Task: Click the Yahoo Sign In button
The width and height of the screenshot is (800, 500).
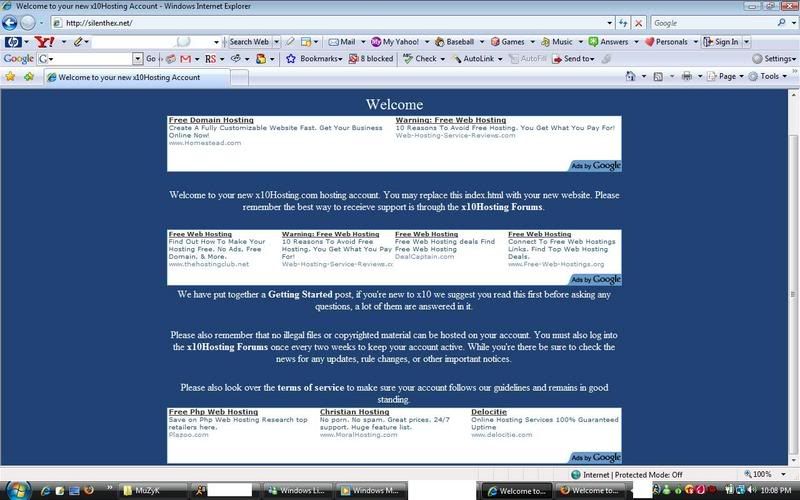Action: [x=721, y=42]
